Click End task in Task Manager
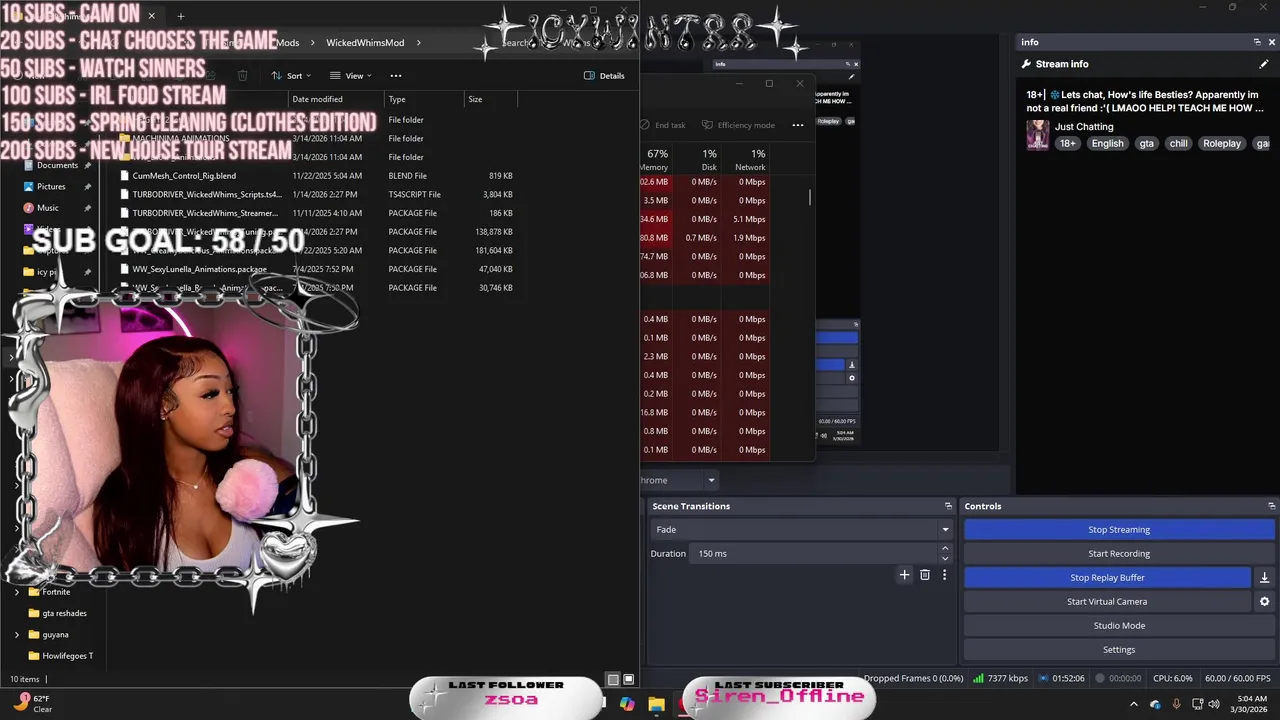Image resolution: width=1280 pixels, height=720 pixels. click(663, 125)
